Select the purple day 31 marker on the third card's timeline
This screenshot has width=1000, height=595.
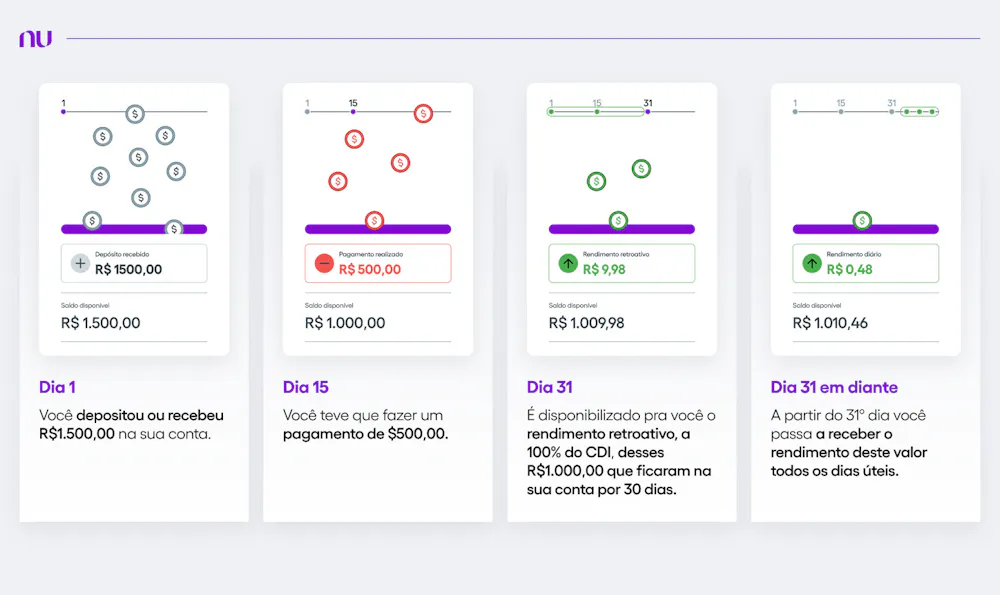(648, 112)
